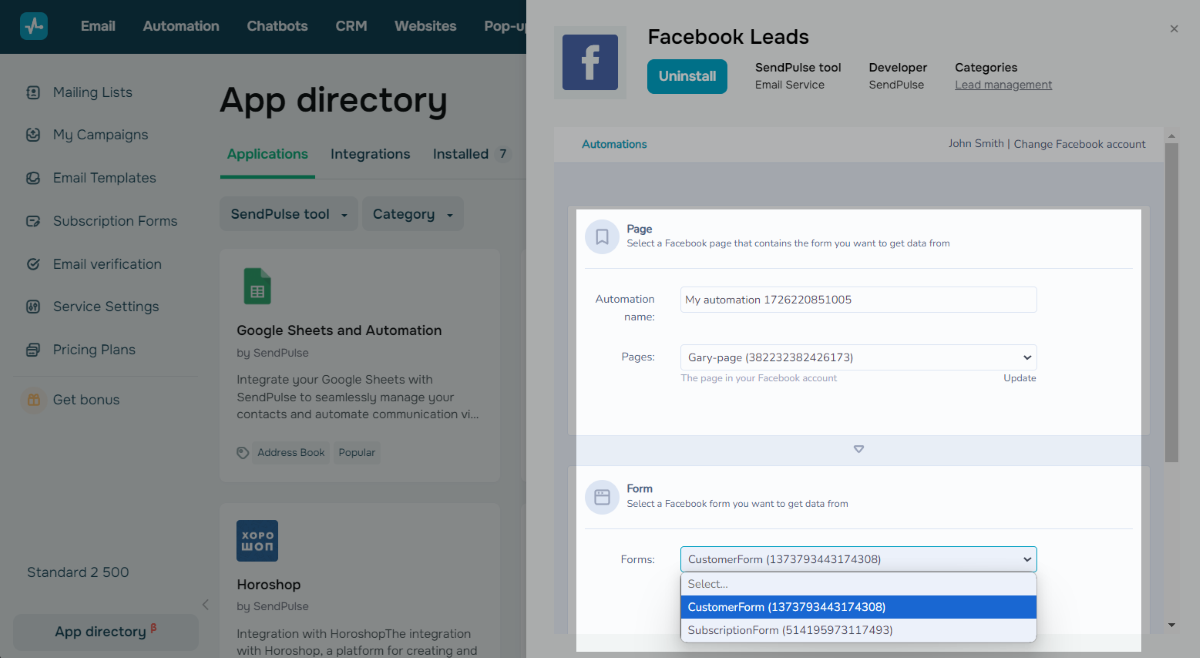Viewport: 1200px width, 658px height.
Task: Open My Campaigns in the sidebar
Action: pyautogui.click(x=100, y=135)
